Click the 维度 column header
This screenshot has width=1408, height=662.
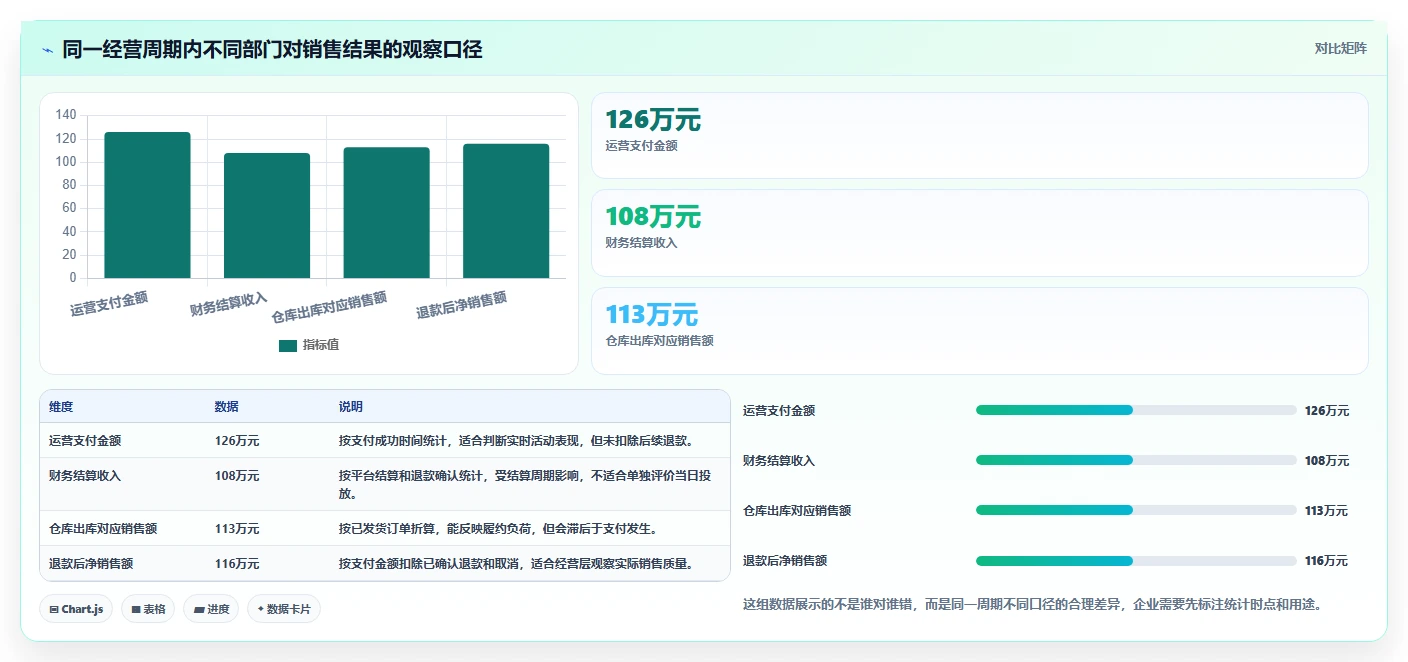pos(61,407)
